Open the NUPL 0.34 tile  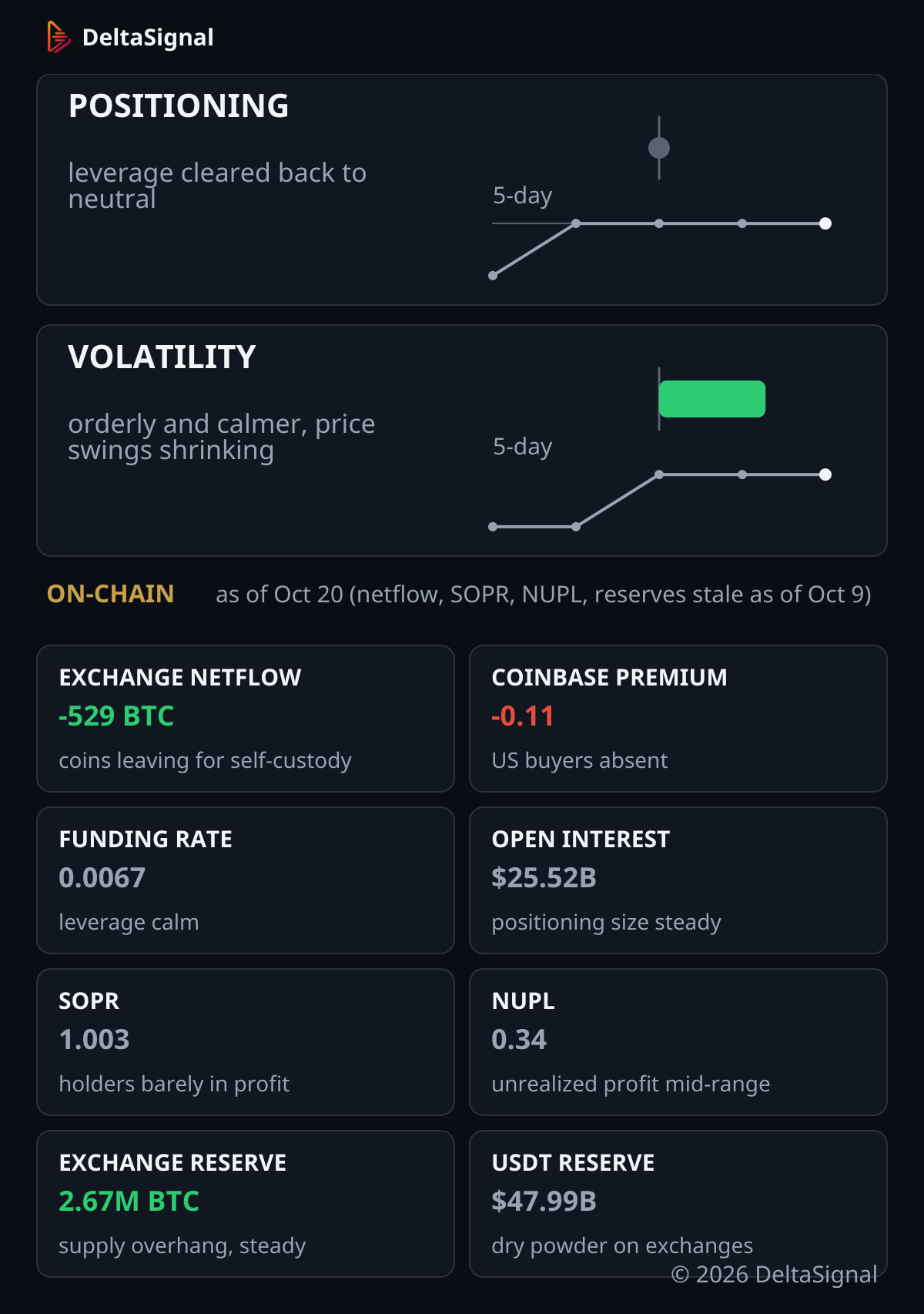(x=678, y=1042)
